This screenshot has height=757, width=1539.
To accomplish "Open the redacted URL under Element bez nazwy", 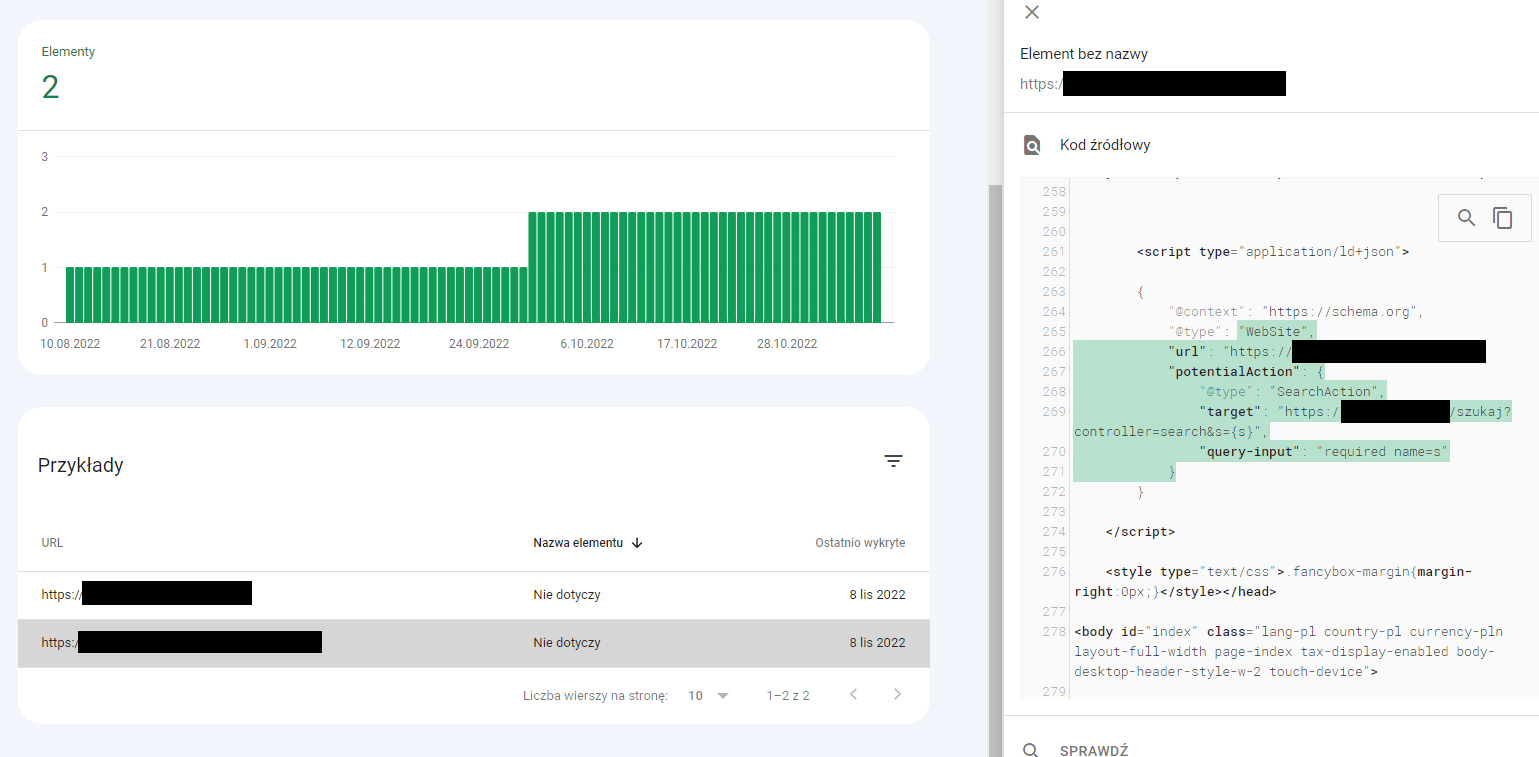I will (1152, 84).
